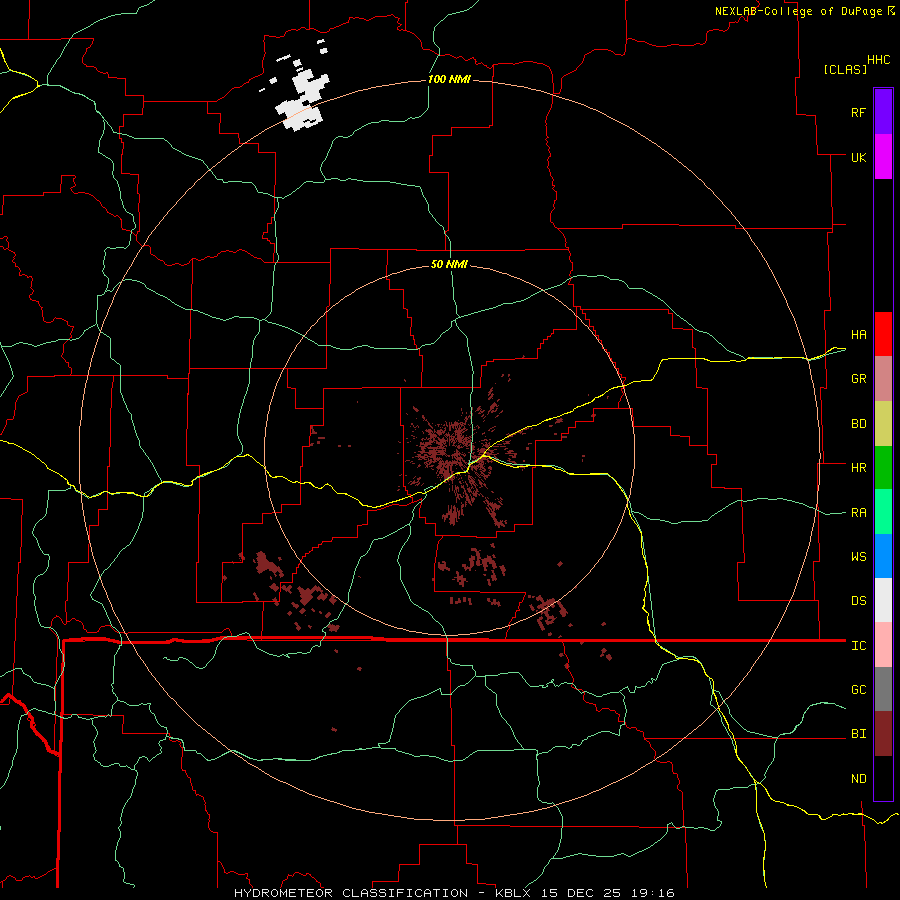Click the 'NEXLAB-College of DuPage' credit text
The width and height of the screenshot is (900, 900).
click(798, 11)
